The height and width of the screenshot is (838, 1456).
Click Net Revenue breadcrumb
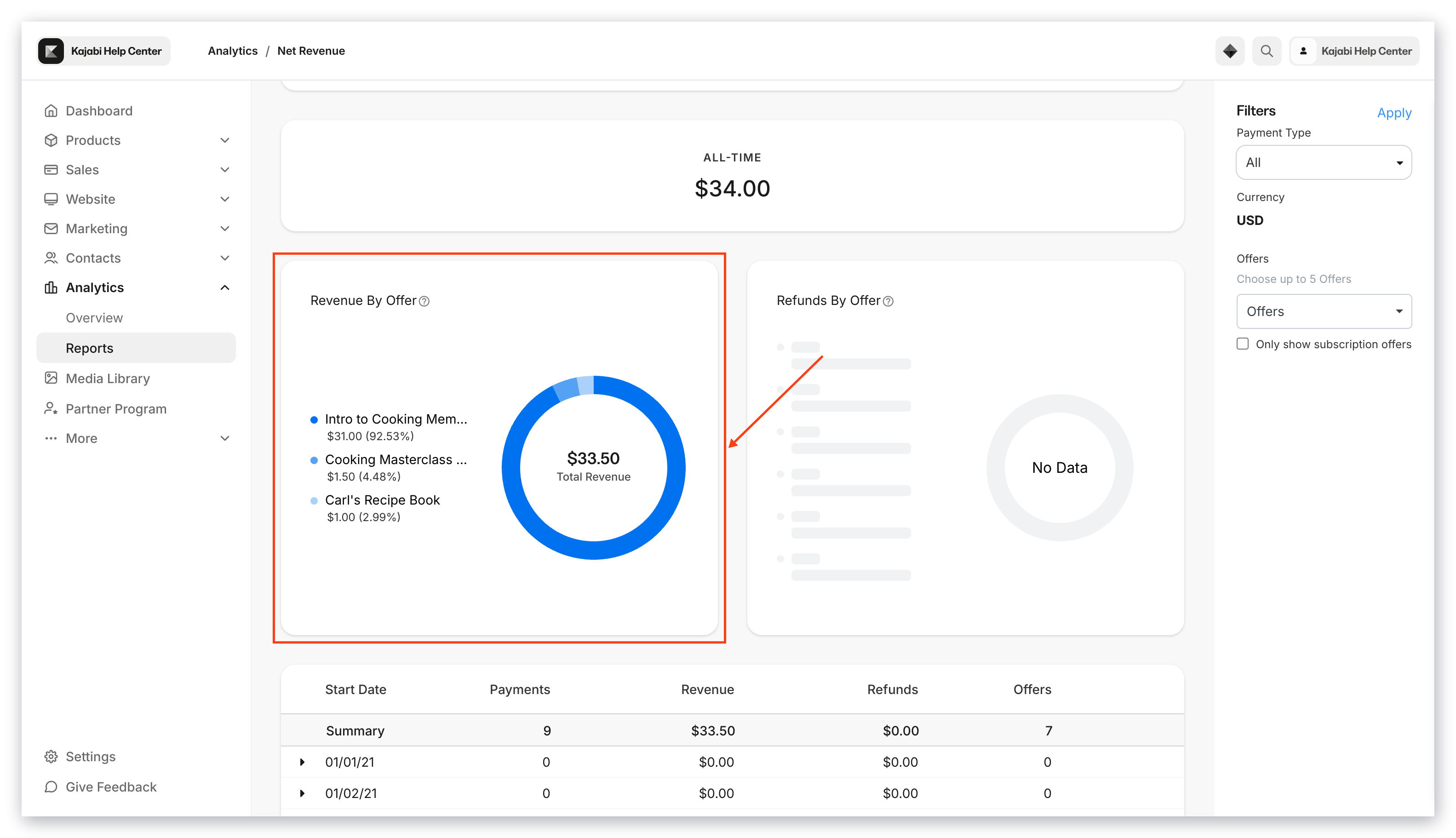(x=311, y=51)
